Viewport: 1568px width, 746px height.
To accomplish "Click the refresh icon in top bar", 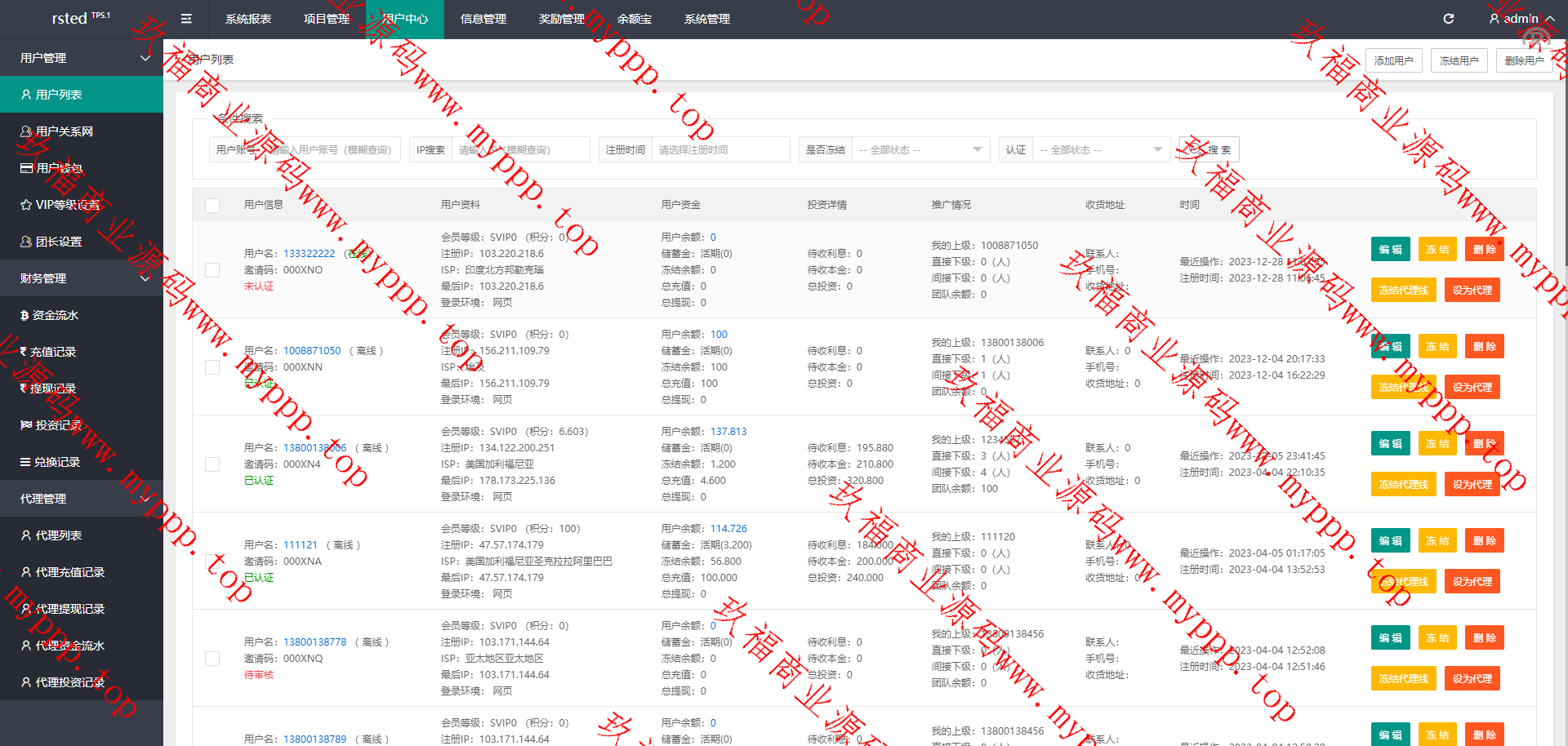I will tap(1449, 19).
